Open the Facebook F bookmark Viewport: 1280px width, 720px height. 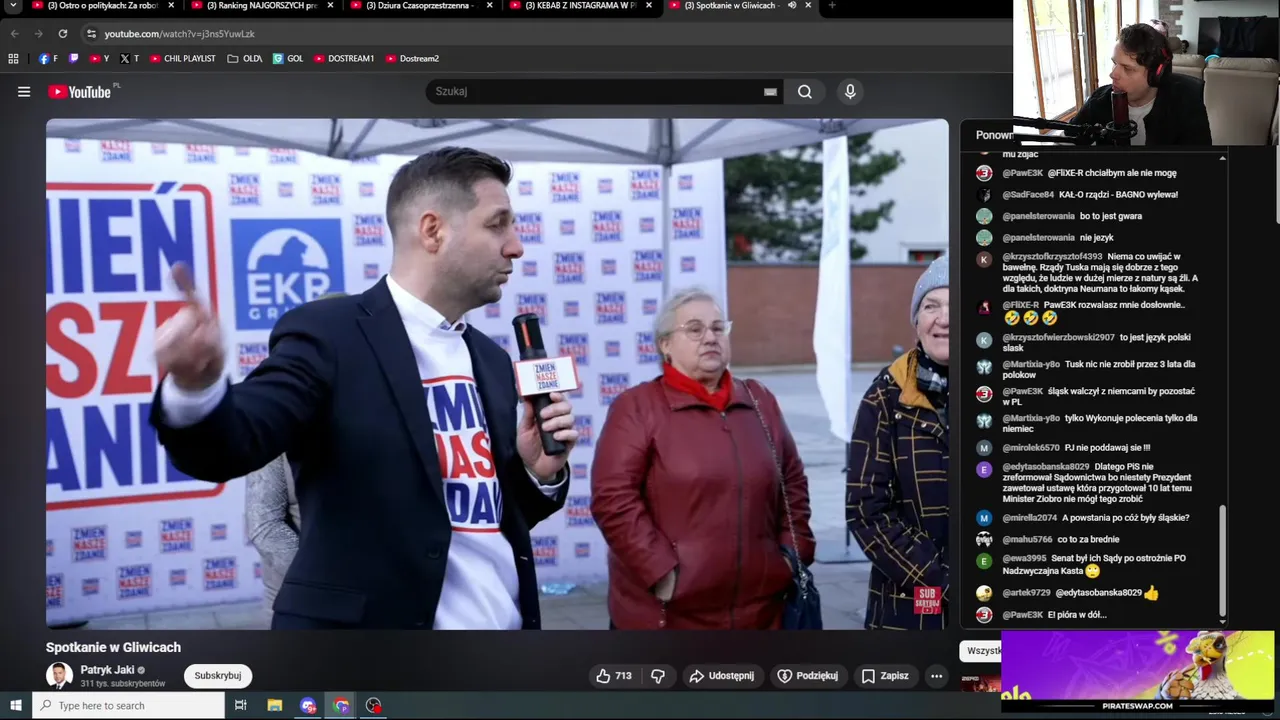click(x=48, y=59)
